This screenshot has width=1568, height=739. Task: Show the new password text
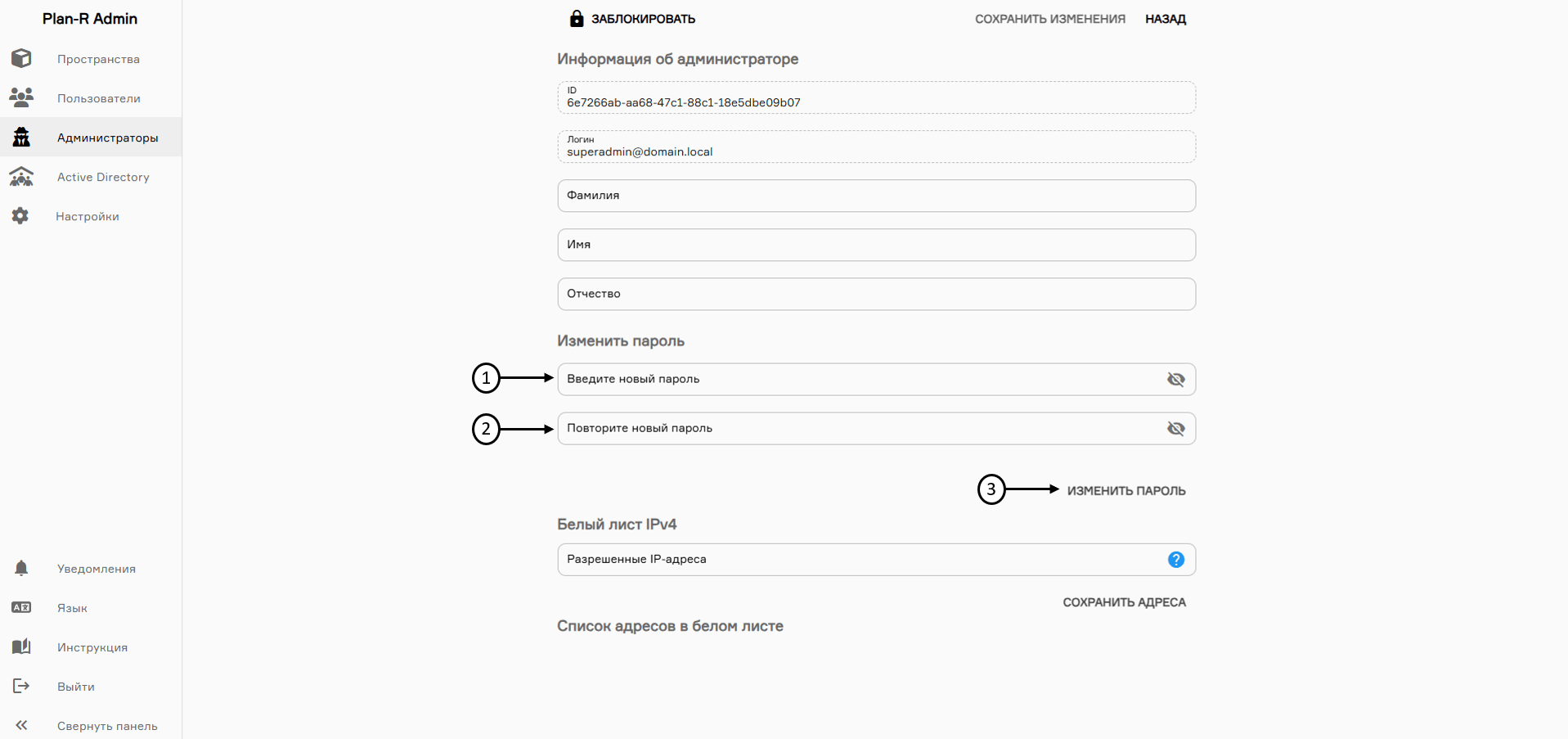pos(1175,380)
